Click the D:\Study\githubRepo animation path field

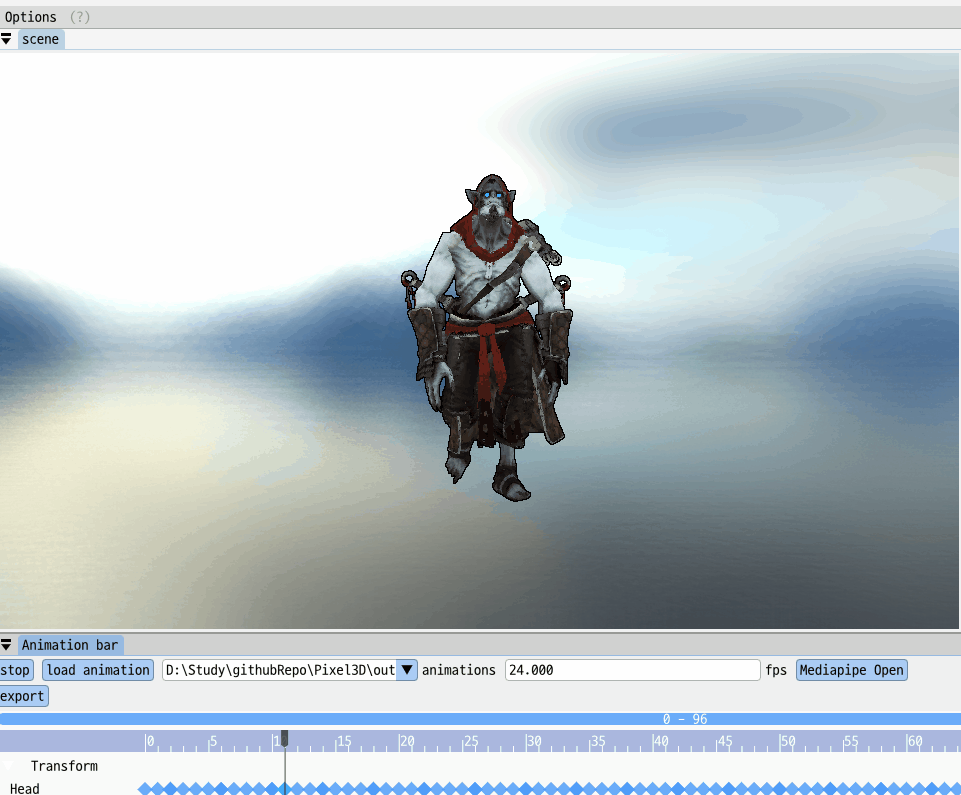(279, 670)
